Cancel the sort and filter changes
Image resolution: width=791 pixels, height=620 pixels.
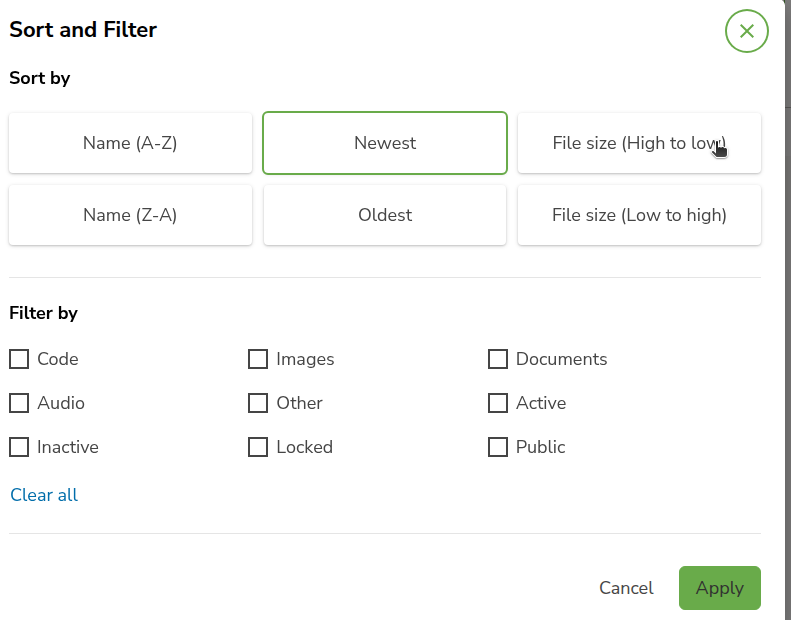tap(626, 588)
